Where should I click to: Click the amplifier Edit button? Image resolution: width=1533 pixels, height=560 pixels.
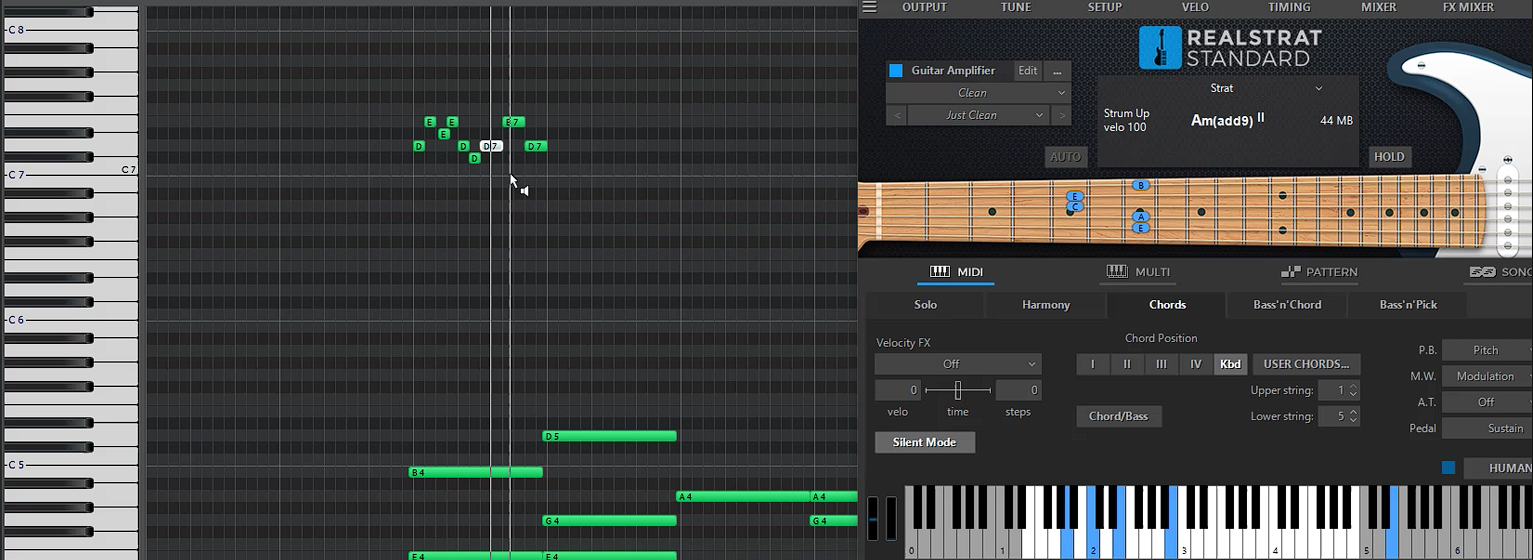point(1028,71)
